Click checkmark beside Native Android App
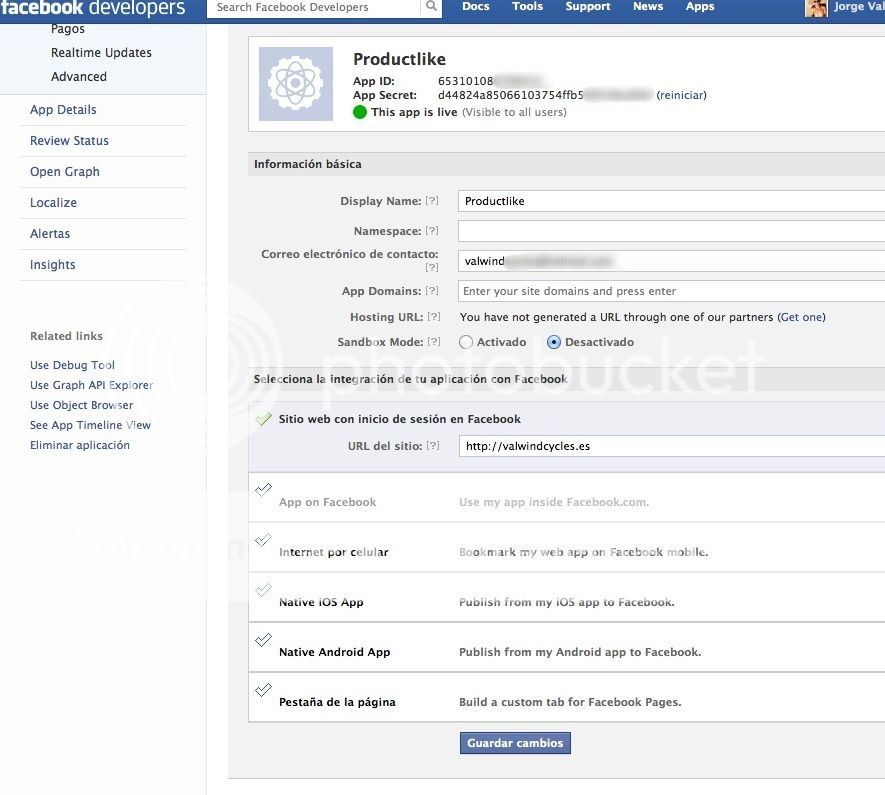This screenshot has height=795, width=885. pyautogui.click(x=263, y=640)
